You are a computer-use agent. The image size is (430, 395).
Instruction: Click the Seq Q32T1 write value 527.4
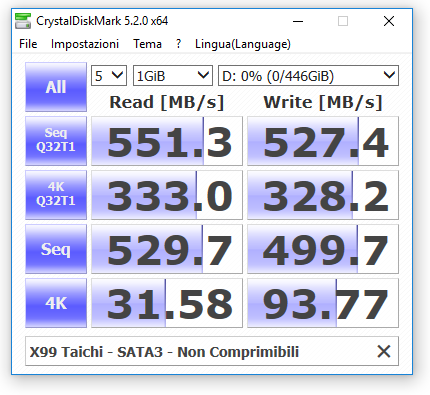[x=323, y=141]
